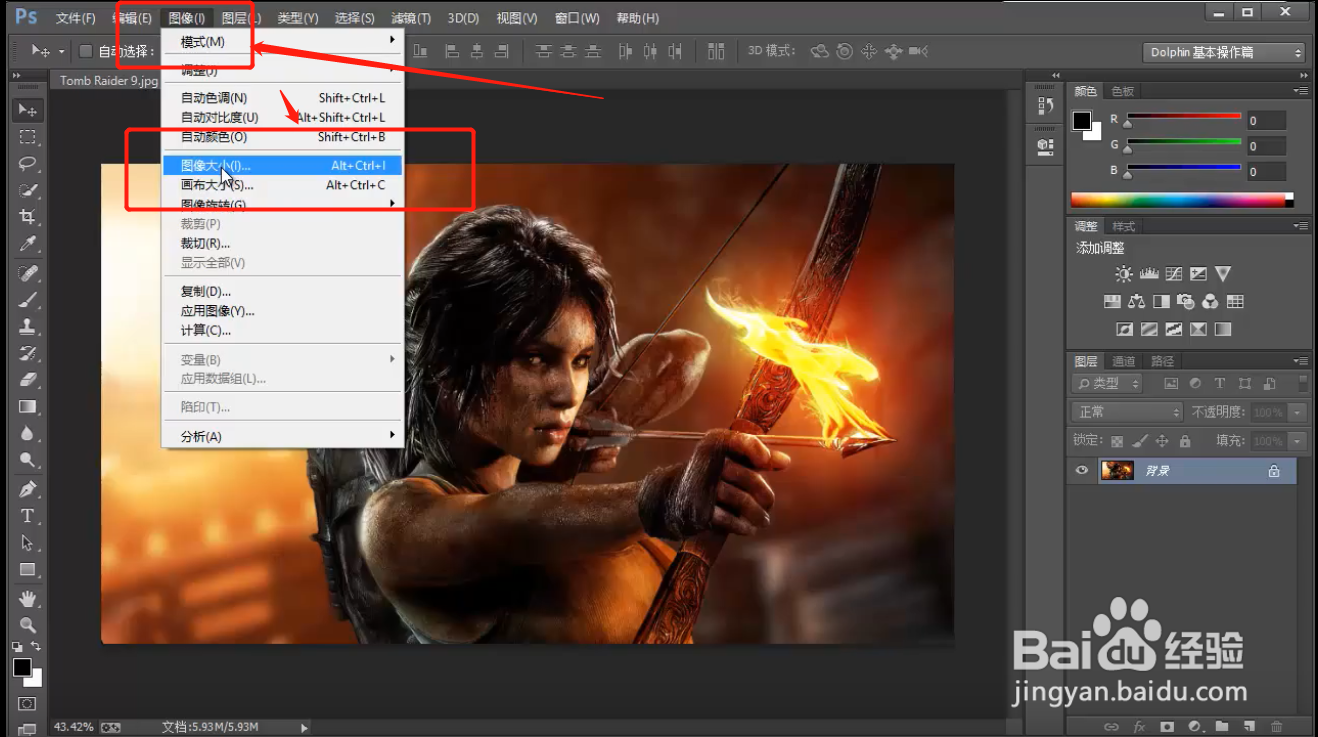Image resolution: width=1318 pixels, height=737 pixels.
Task: Select the Zoom tool
Action: pos(28,625)
